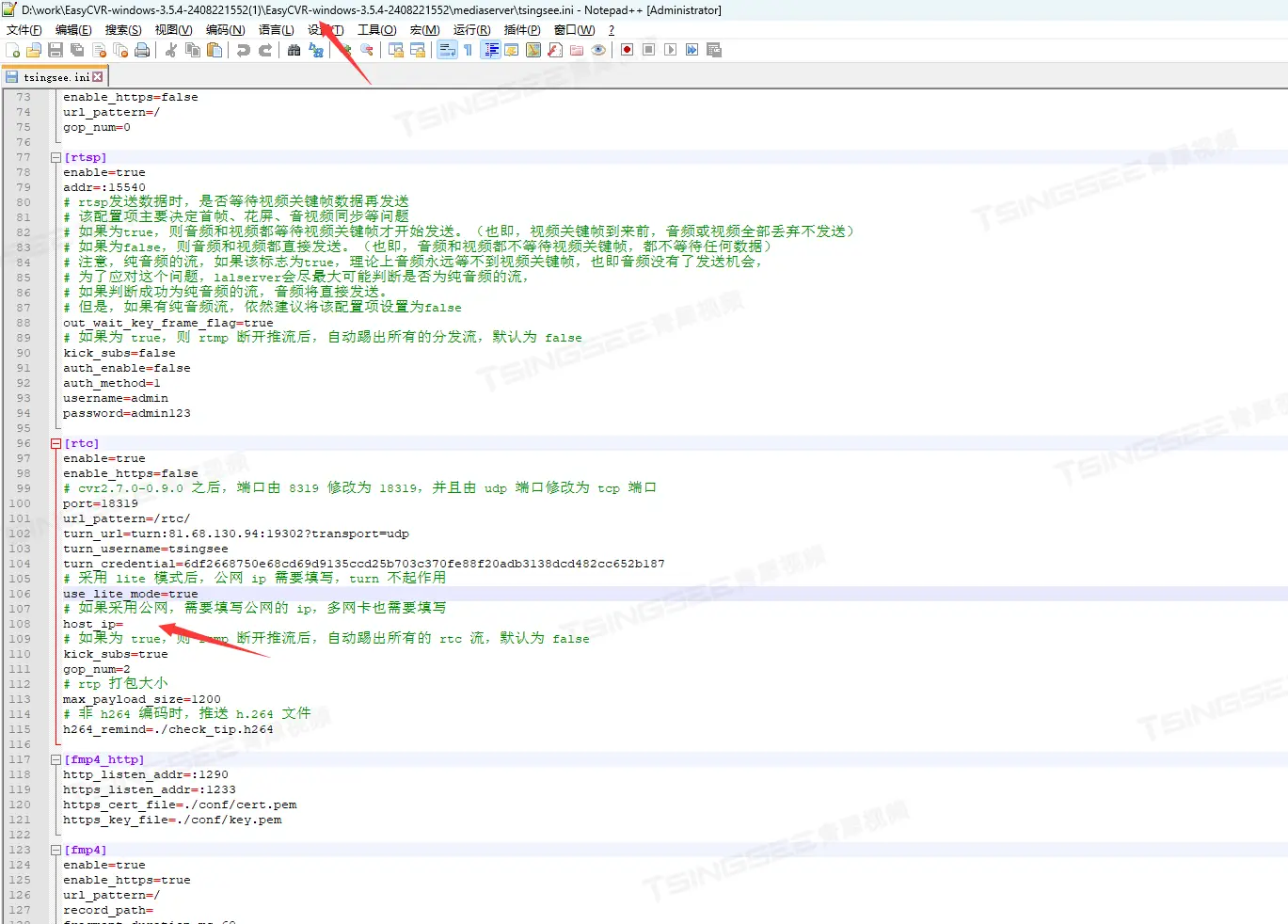Open the 文件(F) menu
Screen dimensions: 1288x924
24,30
